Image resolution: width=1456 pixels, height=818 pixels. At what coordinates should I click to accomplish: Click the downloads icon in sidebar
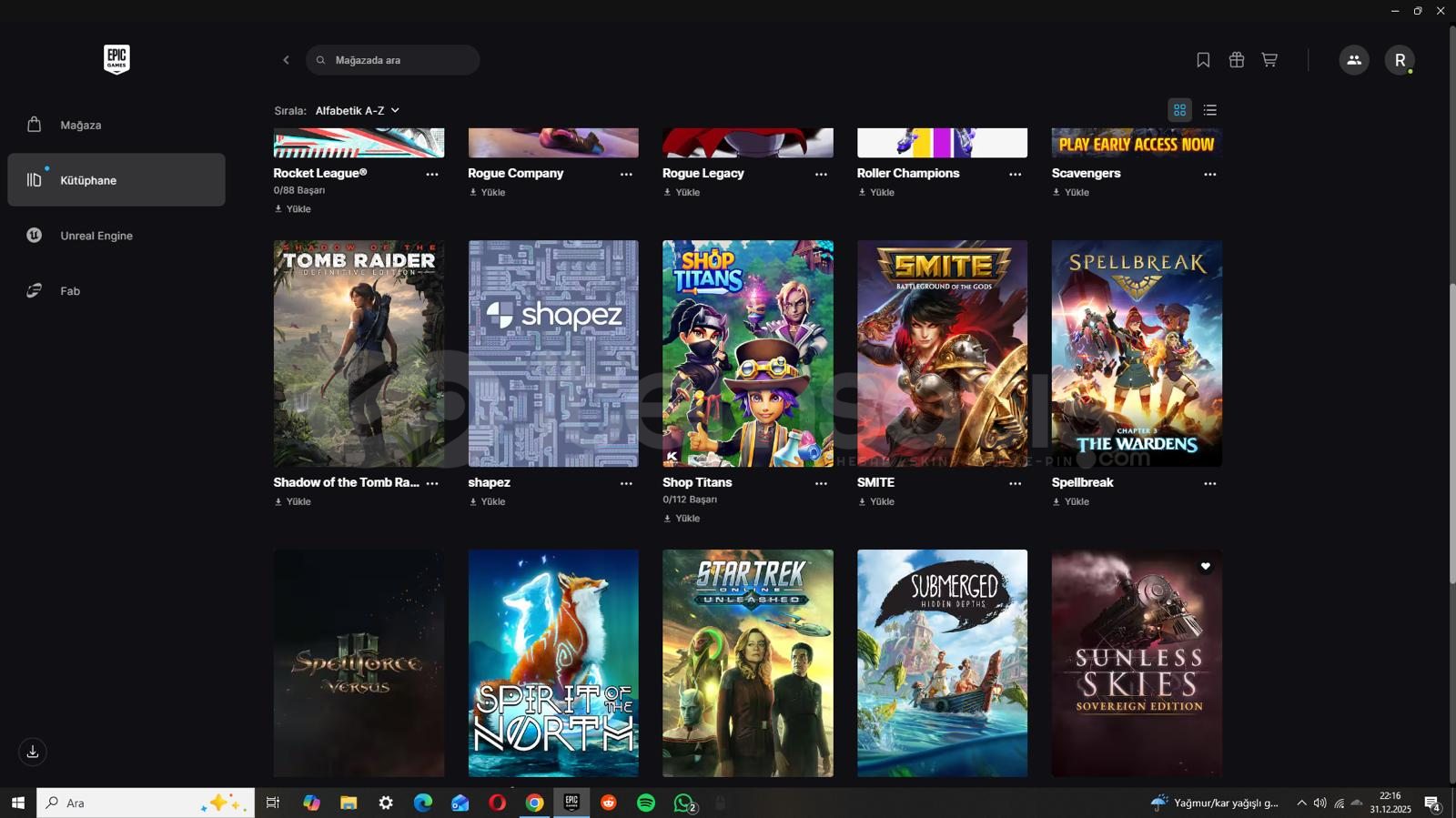(x=33, y=752)
